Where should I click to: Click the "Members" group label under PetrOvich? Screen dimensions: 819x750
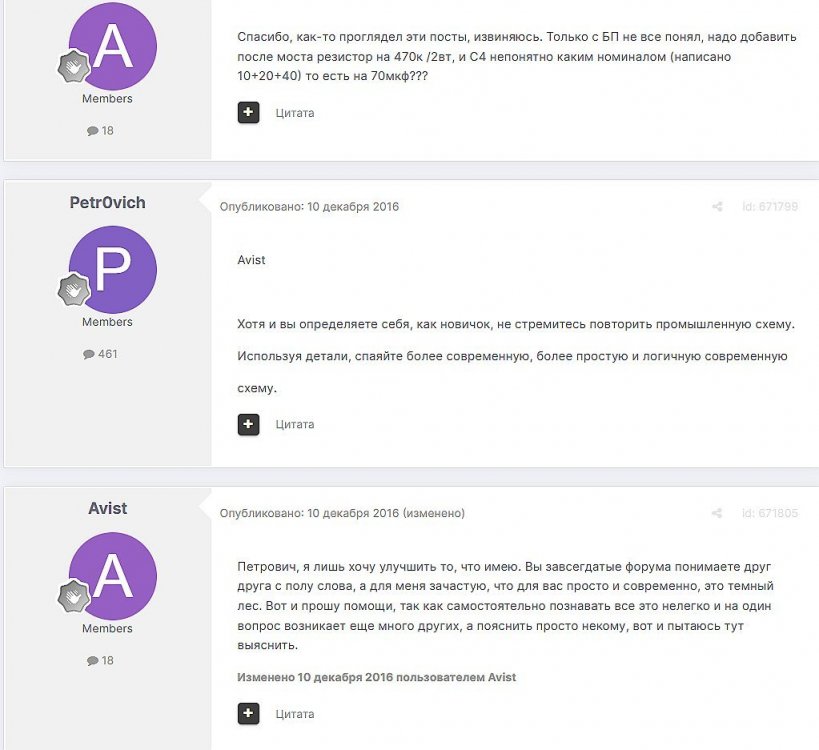click(107, 322)
